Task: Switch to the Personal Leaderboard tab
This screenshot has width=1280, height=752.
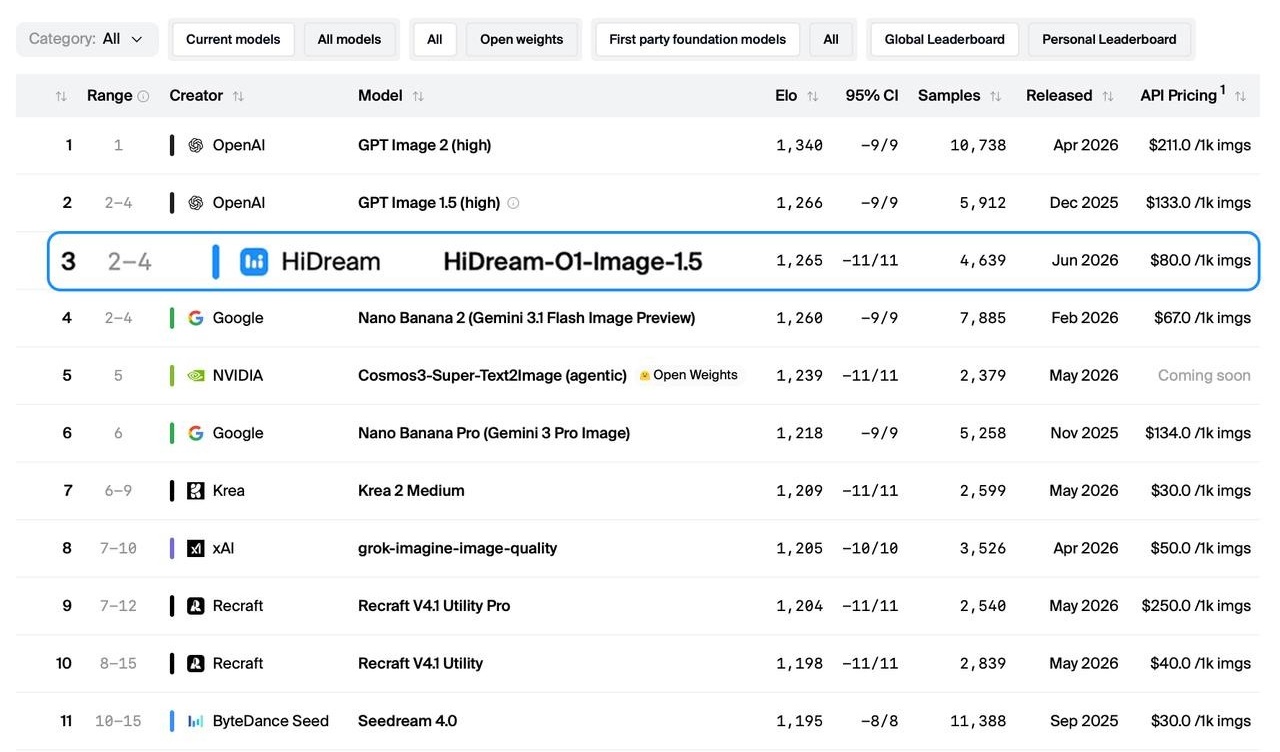Action: point(1109,39)
